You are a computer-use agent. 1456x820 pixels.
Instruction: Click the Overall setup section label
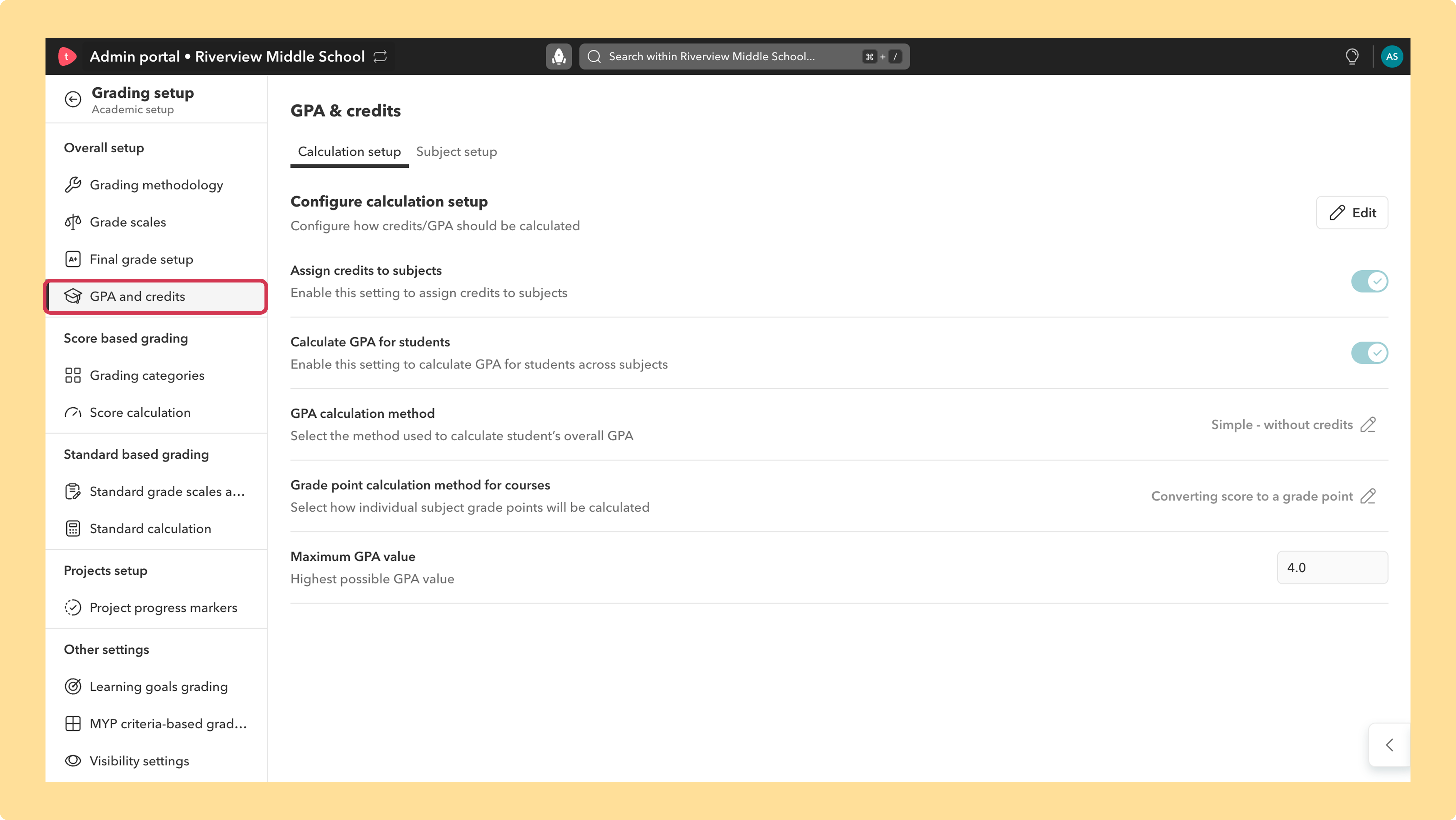(x=104, y=148)
